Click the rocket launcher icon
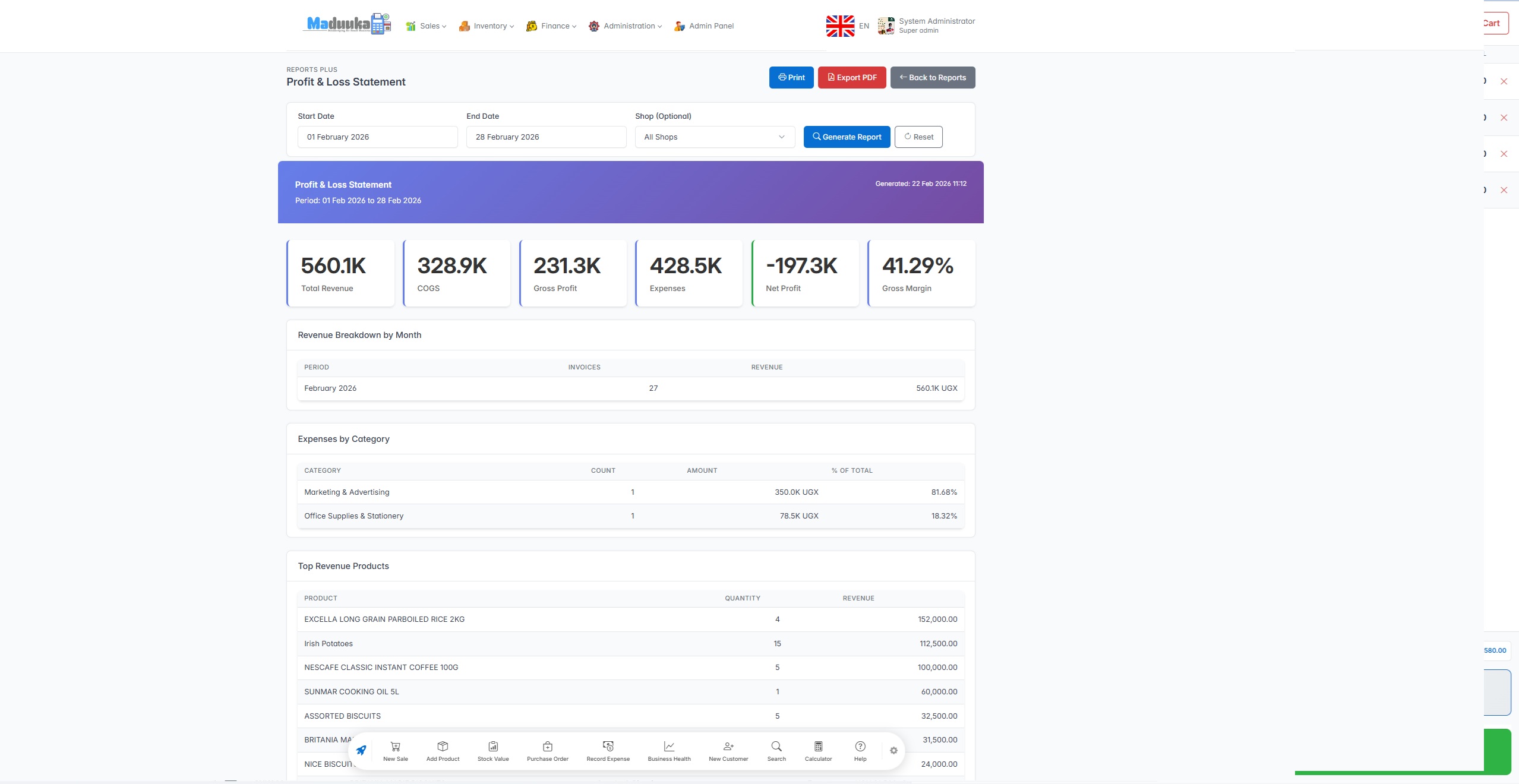 (361, 750)
